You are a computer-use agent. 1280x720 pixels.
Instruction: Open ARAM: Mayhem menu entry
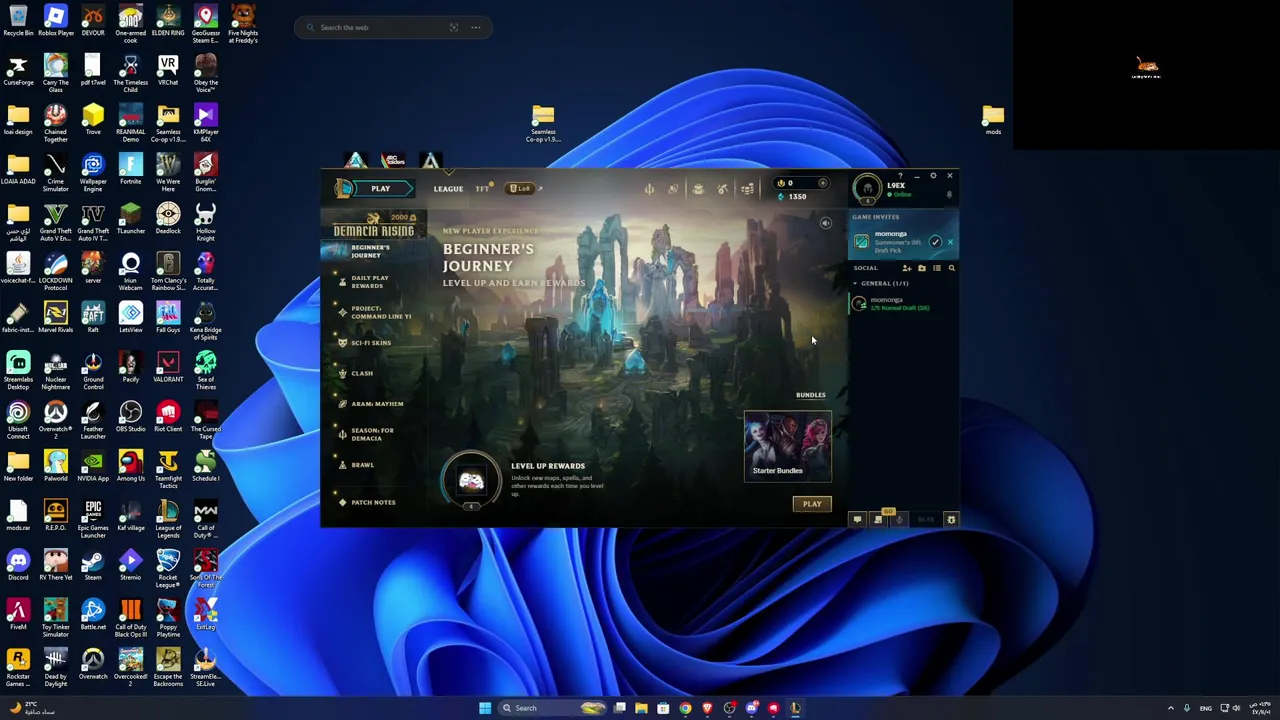point(377,404)
